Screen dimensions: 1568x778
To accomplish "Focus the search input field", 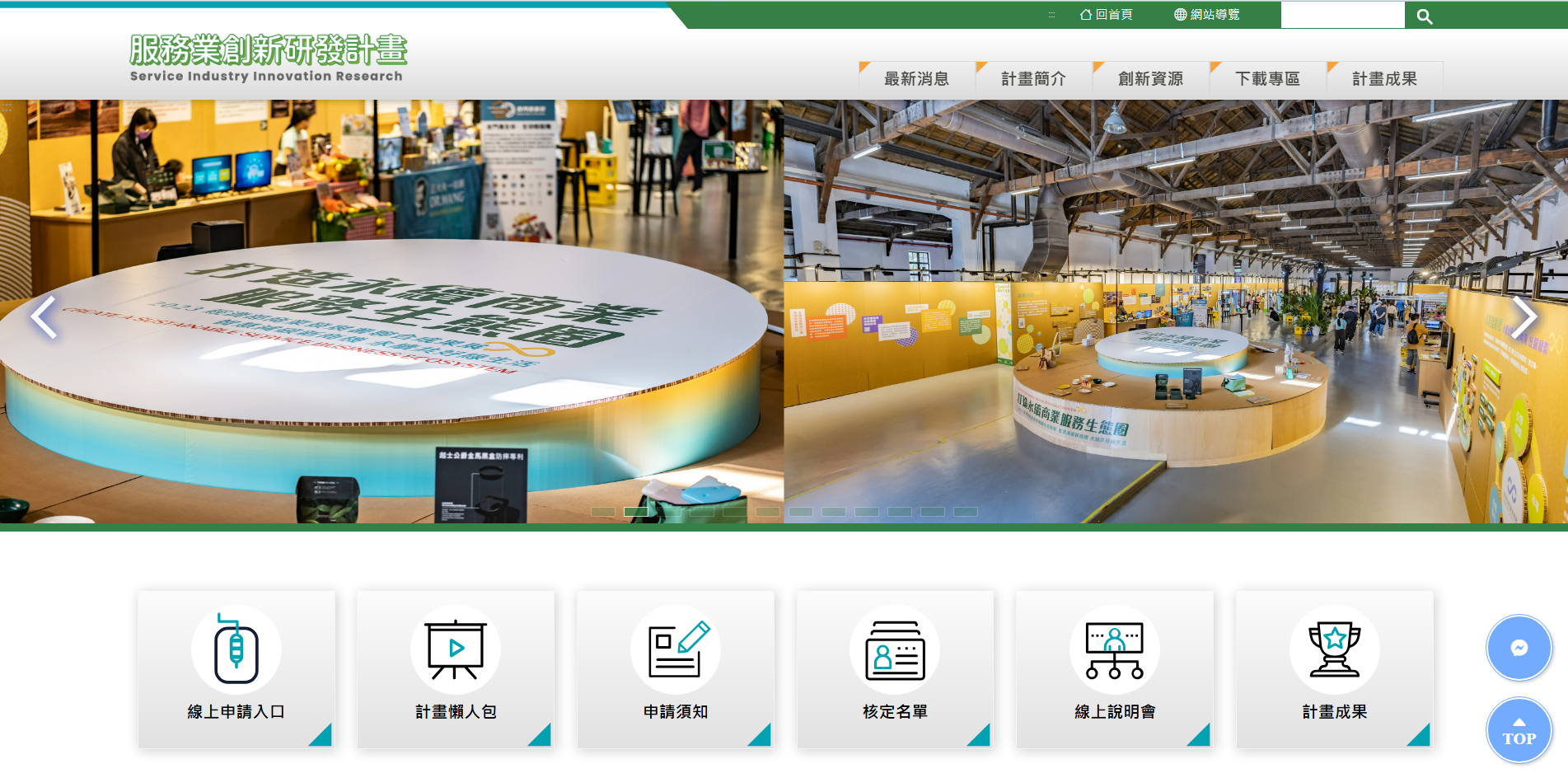I will pos(1342,15).
